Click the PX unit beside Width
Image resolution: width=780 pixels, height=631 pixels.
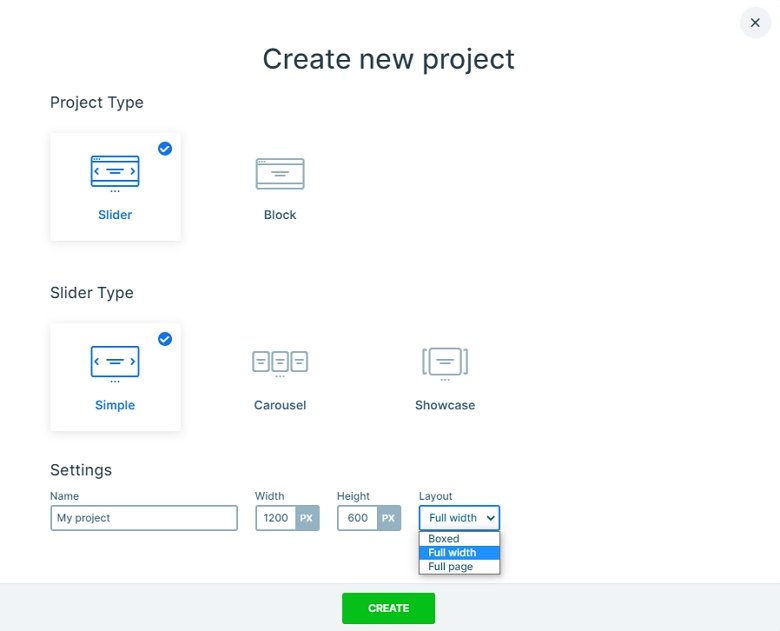[x=306, y=518]
